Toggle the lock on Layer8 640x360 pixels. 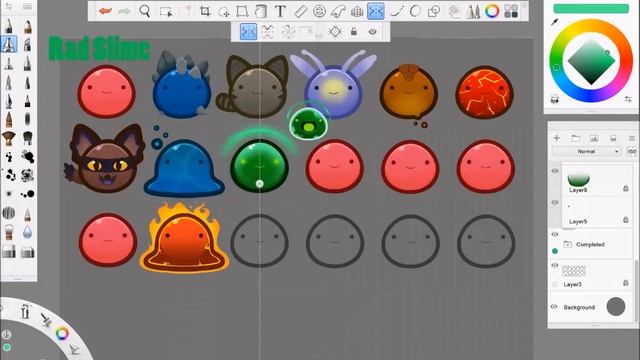(x=626, y=188)
